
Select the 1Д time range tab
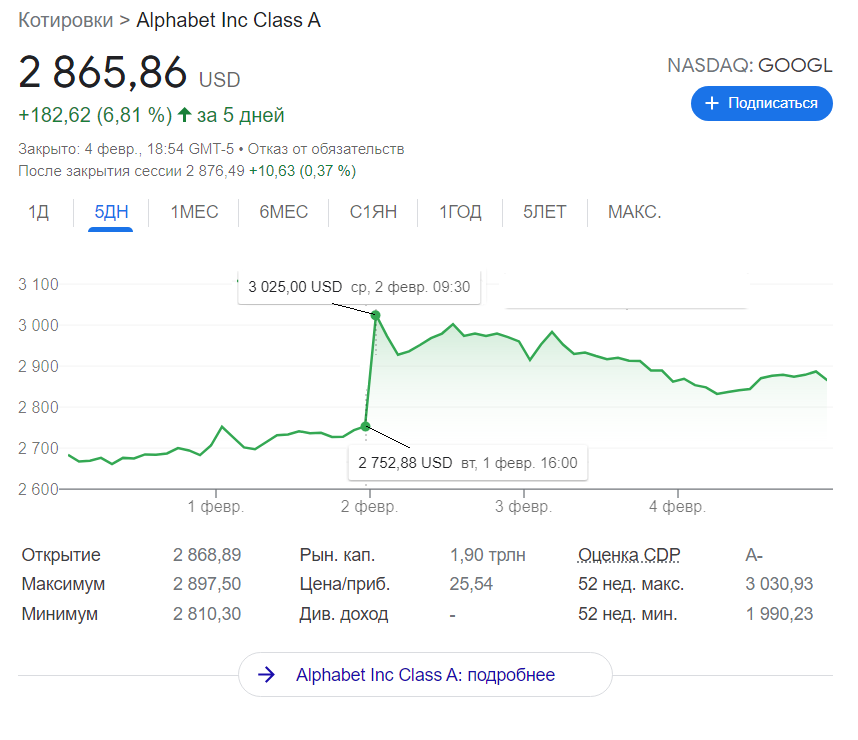[38, 212]
